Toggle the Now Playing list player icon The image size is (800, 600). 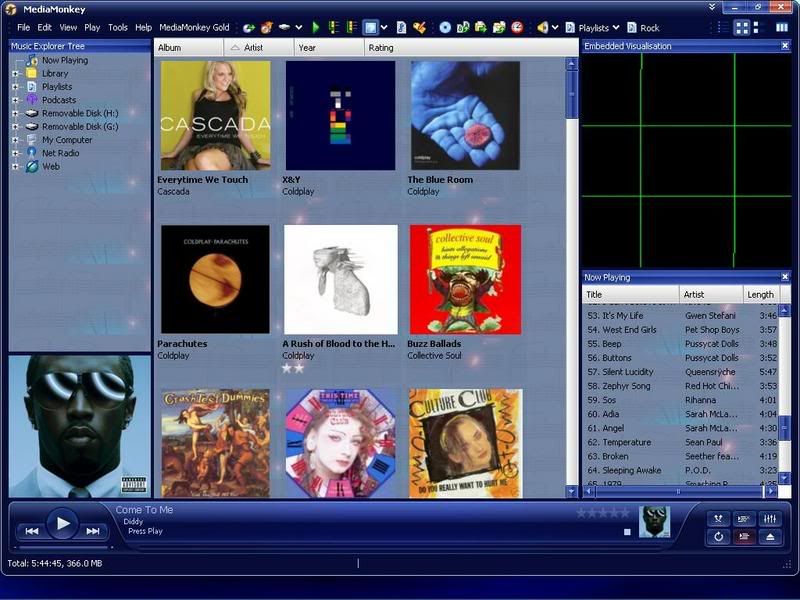coord(744,519)
